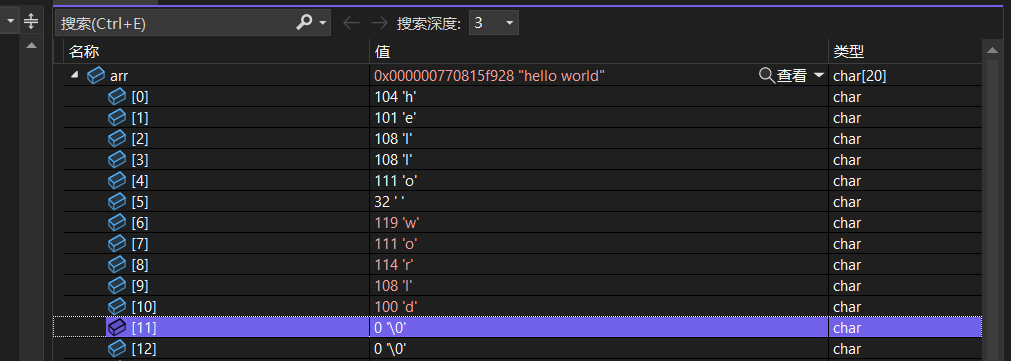Click the cube icon for element [6]
1011x361 pixels.
(x=117, y=222)
